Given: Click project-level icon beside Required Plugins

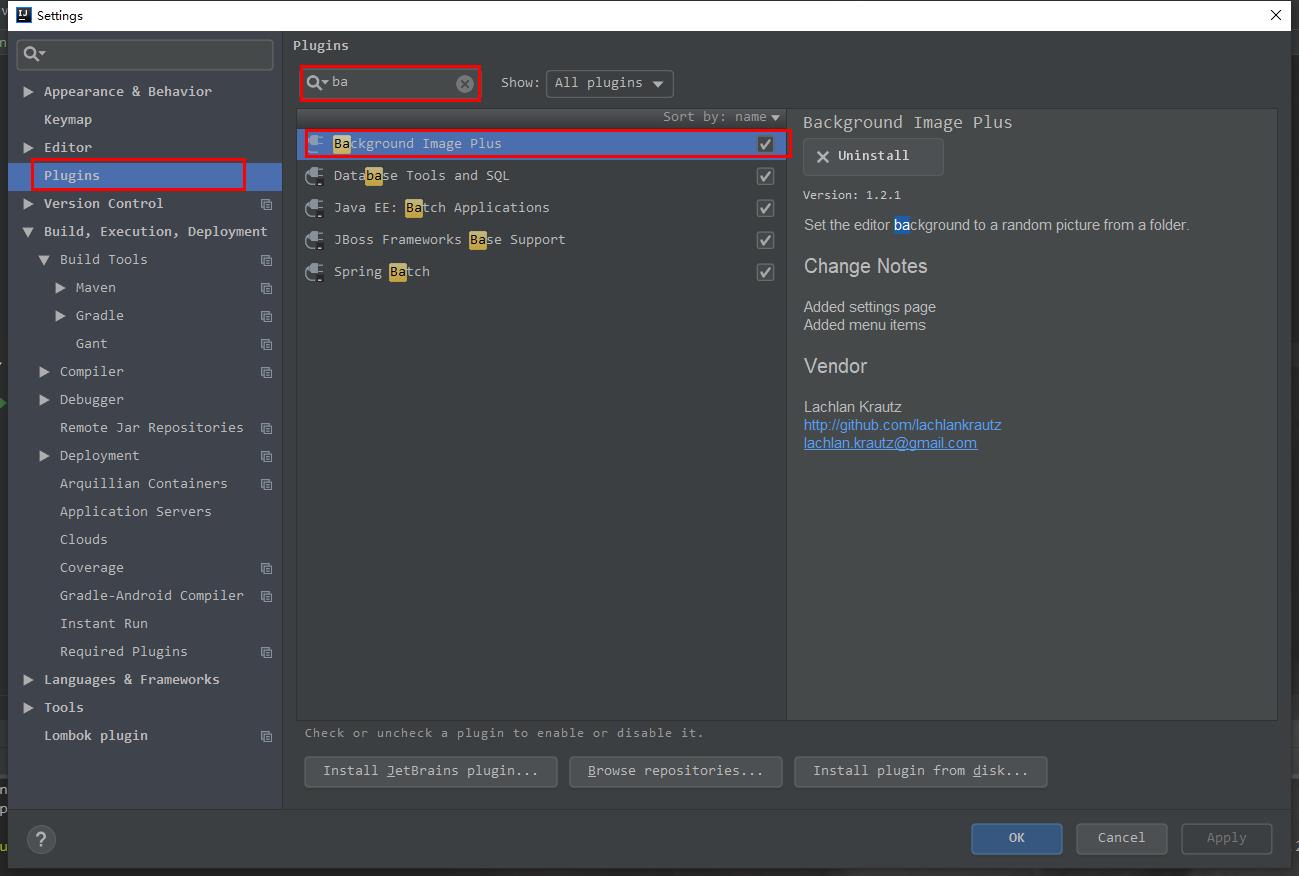Looking at the screenshot, I should tap(266, 652).
